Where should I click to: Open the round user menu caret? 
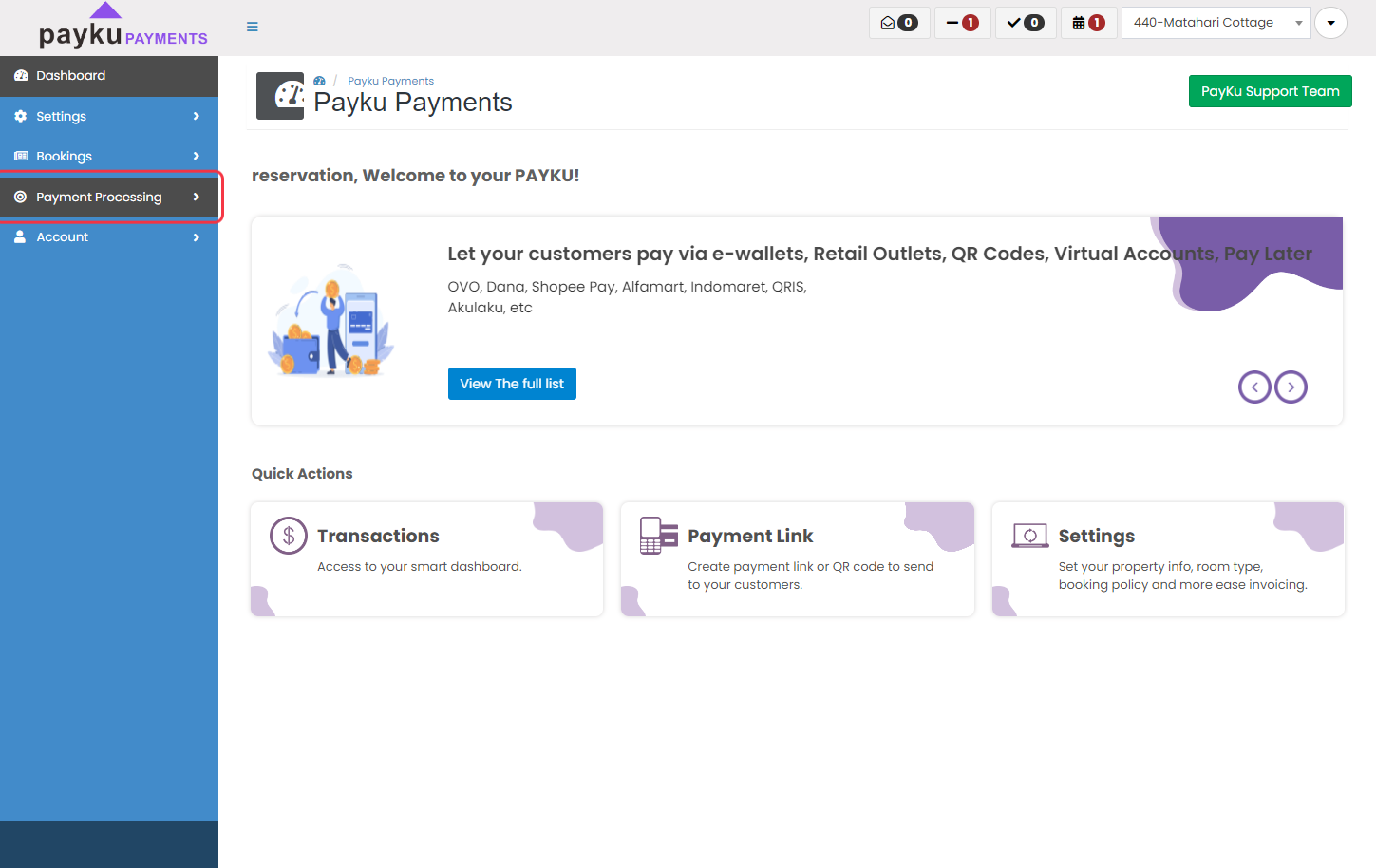click(1330, 23)
